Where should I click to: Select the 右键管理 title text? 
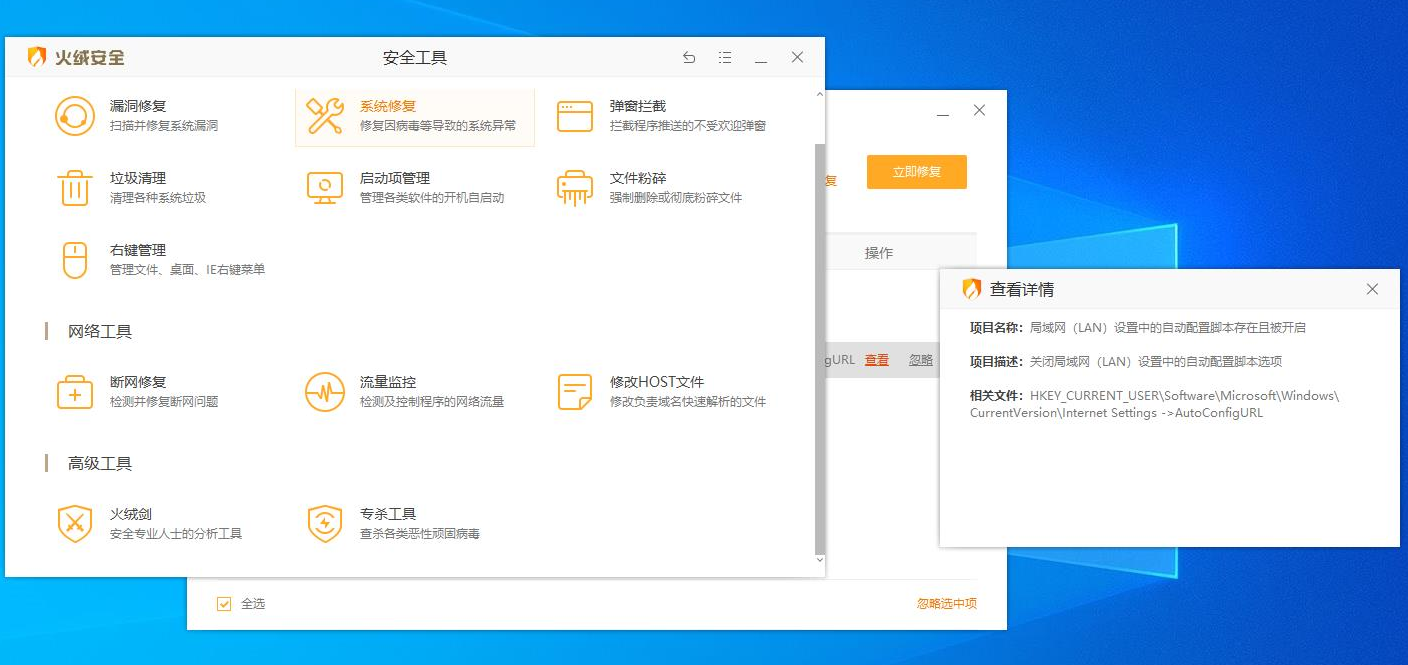point(138,250)
